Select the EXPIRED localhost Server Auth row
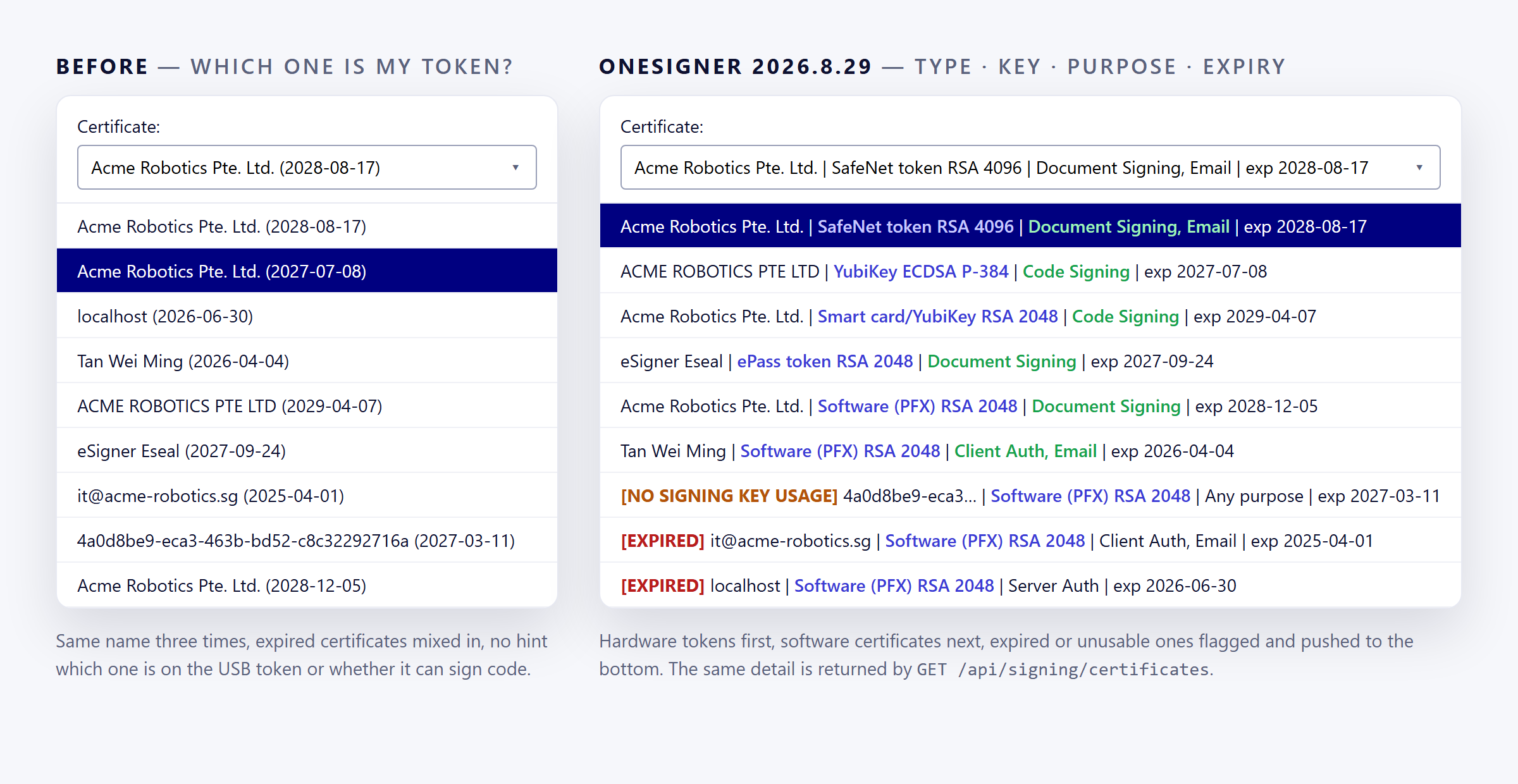The image size is (1518, 784). pos(1030,585)
